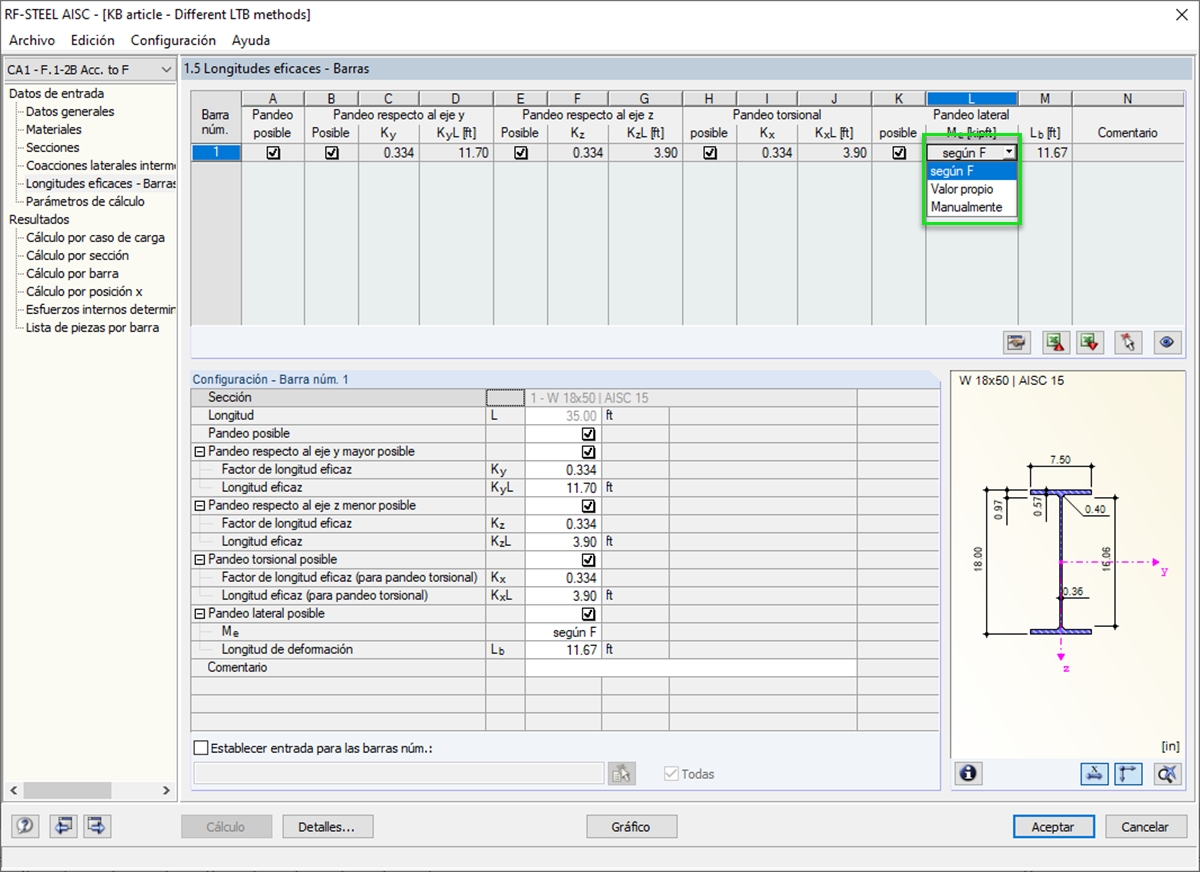1200x872 pixels.
Task: Click the pick members icon beside number field
Action: coord(622,773)
